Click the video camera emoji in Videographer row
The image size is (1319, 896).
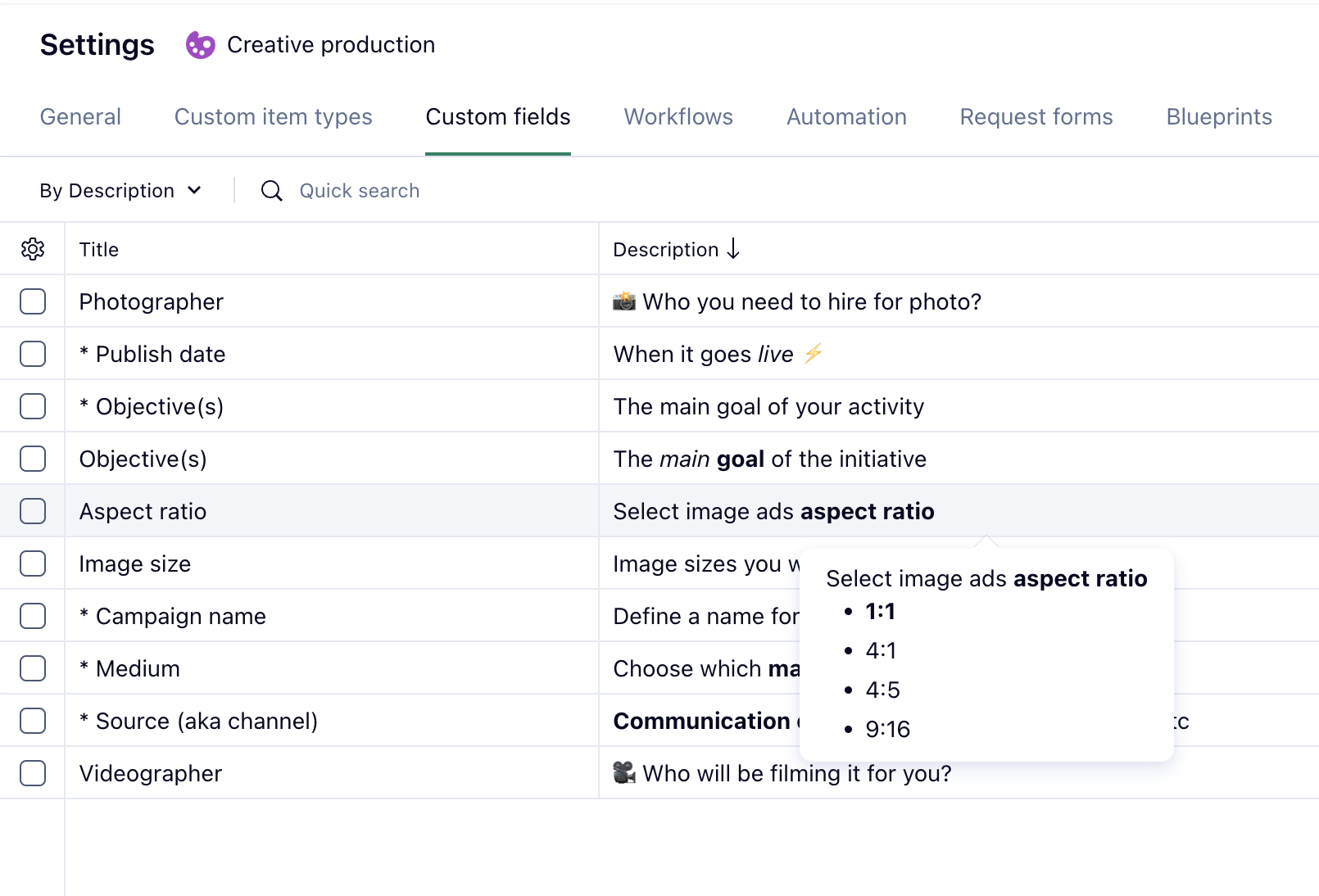[x=624, y=773]
